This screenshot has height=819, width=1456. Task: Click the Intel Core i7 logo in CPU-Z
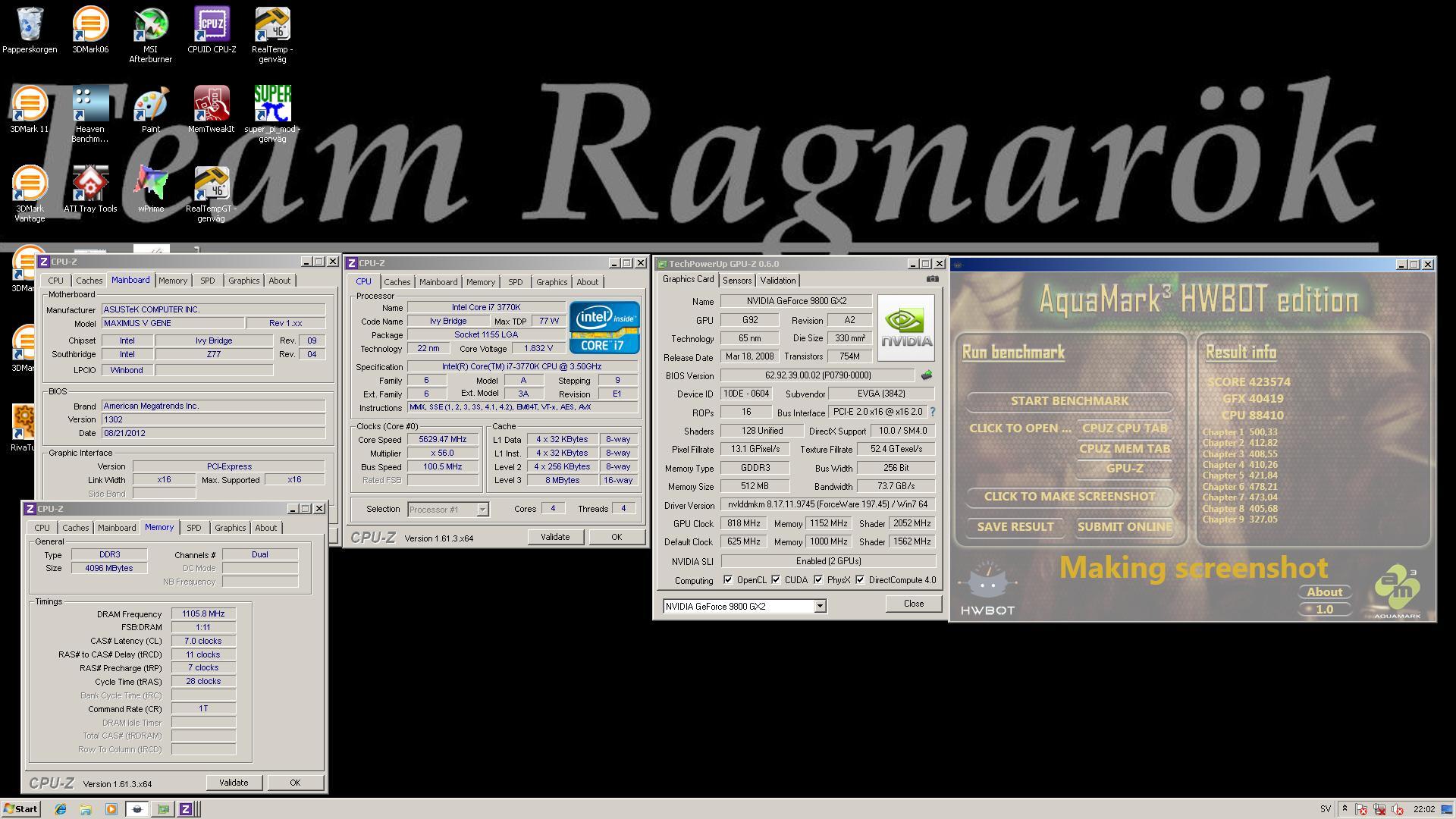[604, 328]
